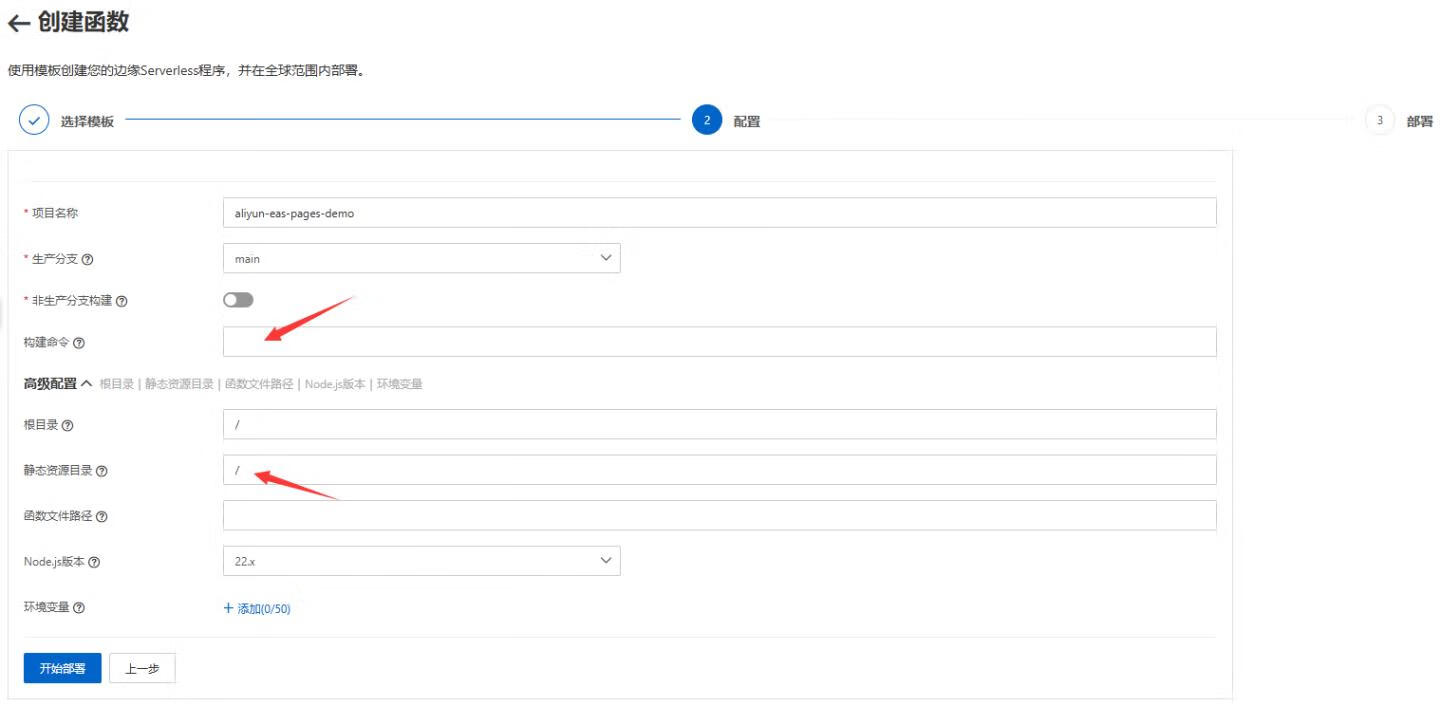Click the back arrow beside 创建函数
The width and height of the screenshot is (1440, 725).
(18, 23)
